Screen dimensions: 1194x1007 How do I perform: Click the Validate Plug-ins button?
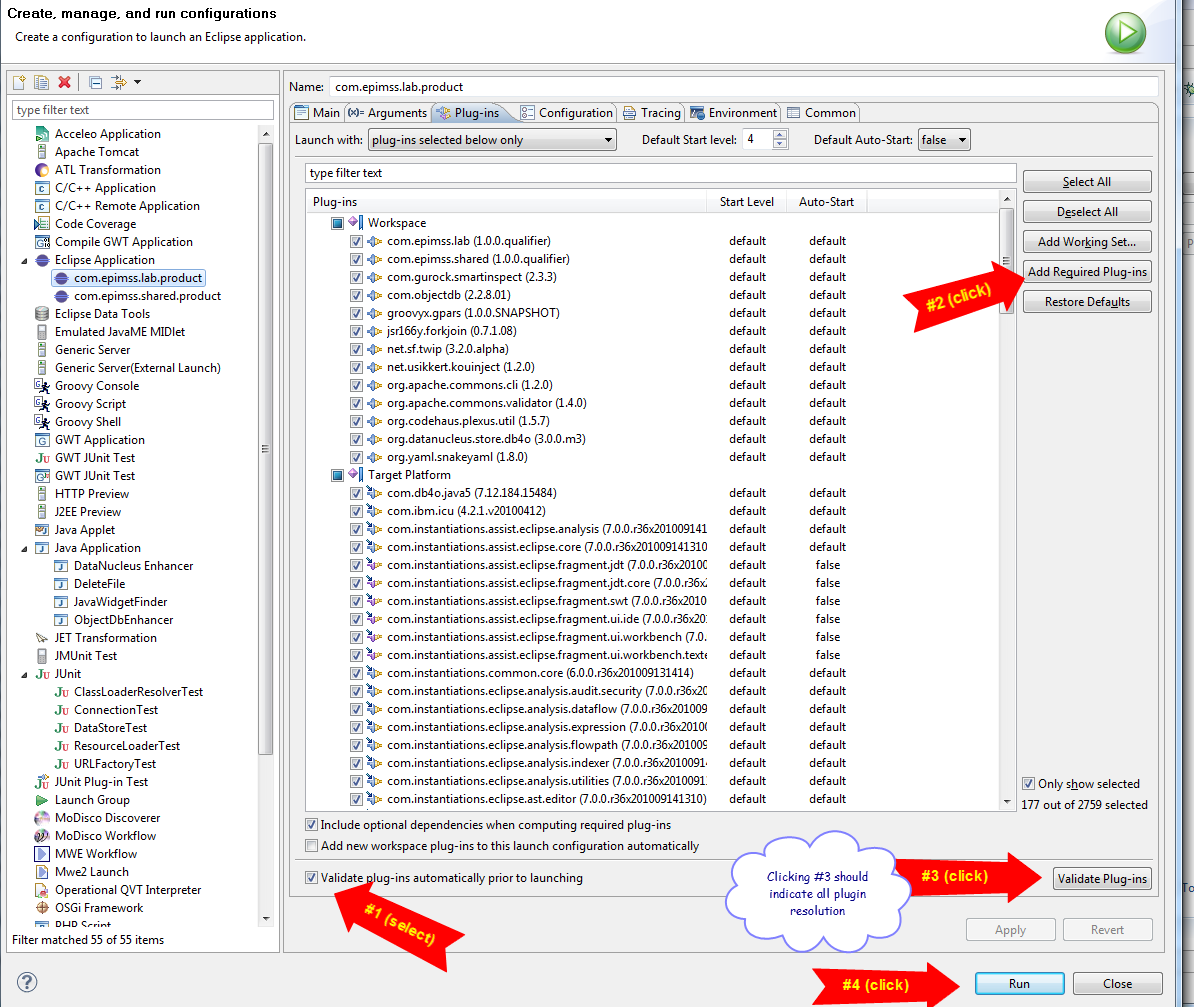[x=1102, y=879]
